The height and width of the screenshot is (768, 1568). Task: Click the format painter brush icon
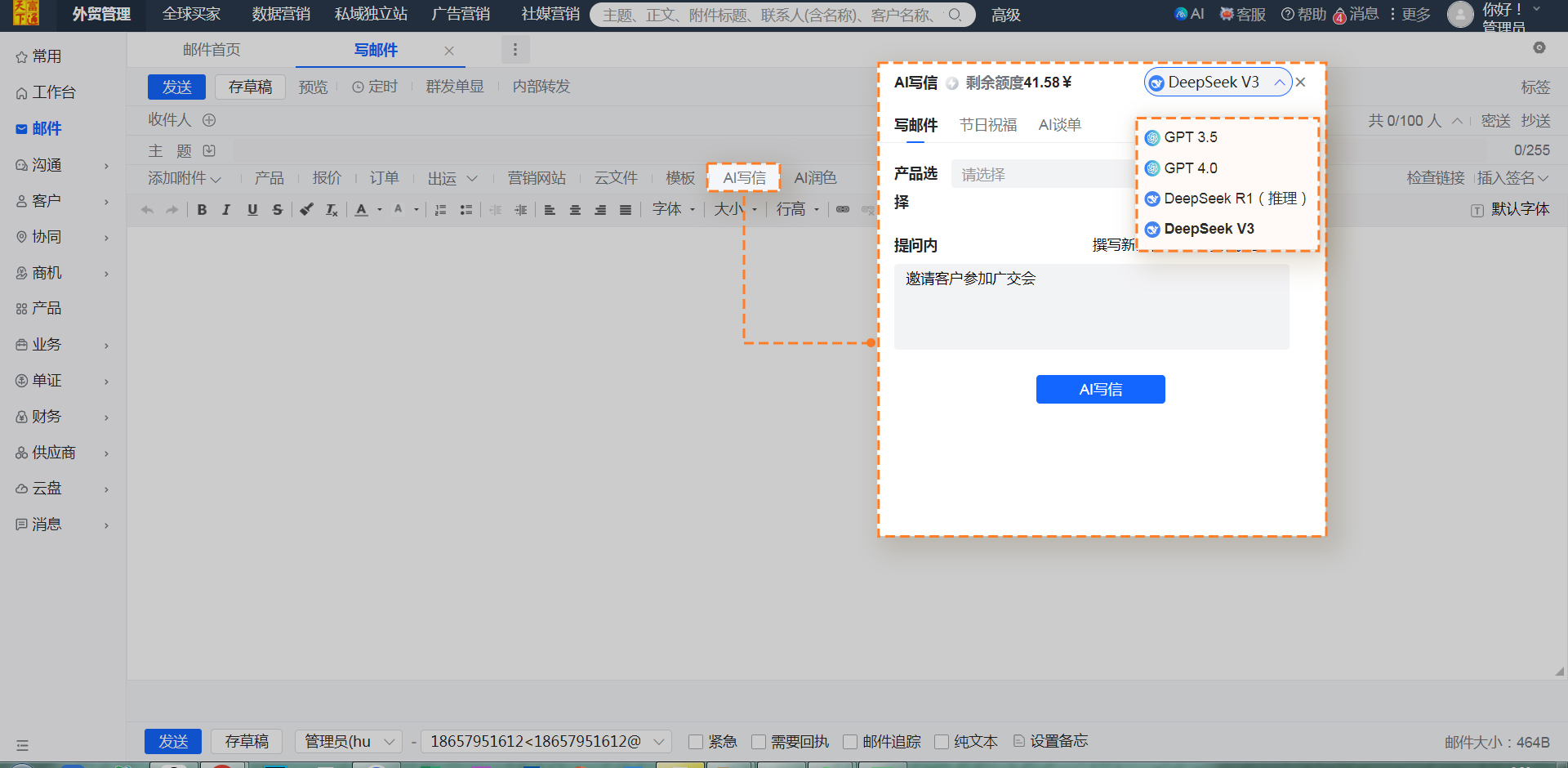pos(306,210)
